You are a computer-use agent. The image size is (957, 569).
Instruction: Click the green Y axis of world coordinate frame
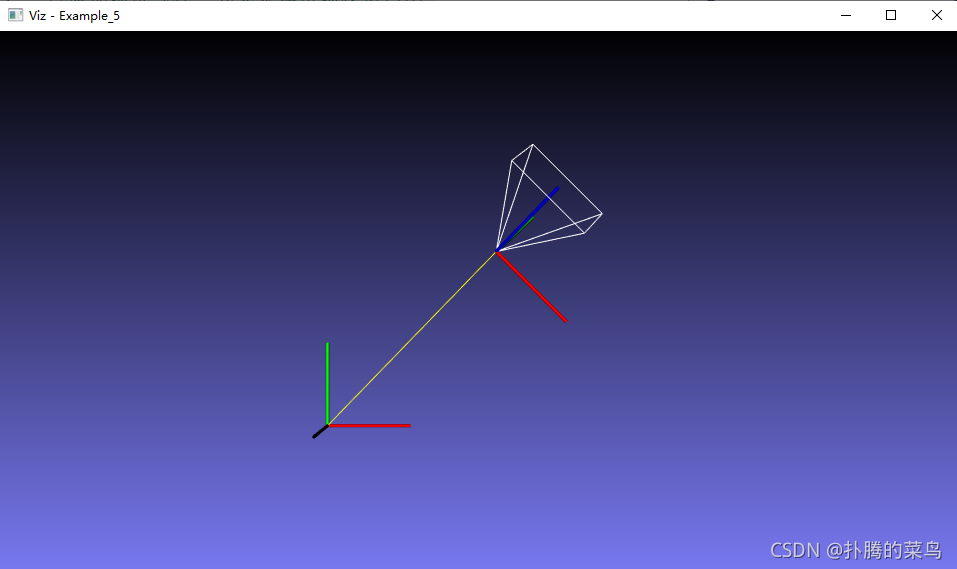(x=327, y=383)
